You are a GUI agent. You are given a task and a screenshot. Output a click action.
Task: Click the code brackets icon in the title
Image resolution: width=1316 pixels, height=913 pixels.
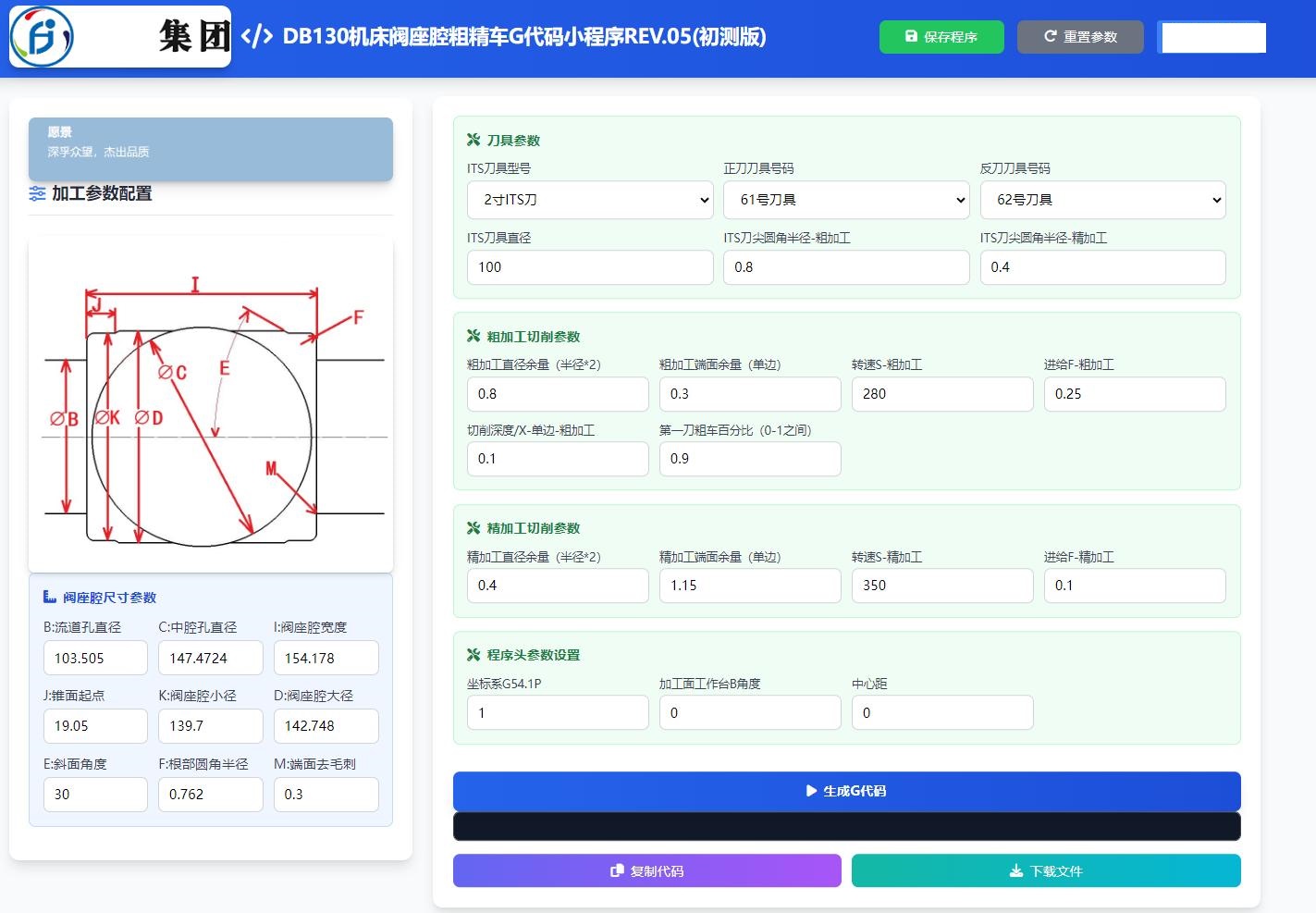(x=256, y=36)
